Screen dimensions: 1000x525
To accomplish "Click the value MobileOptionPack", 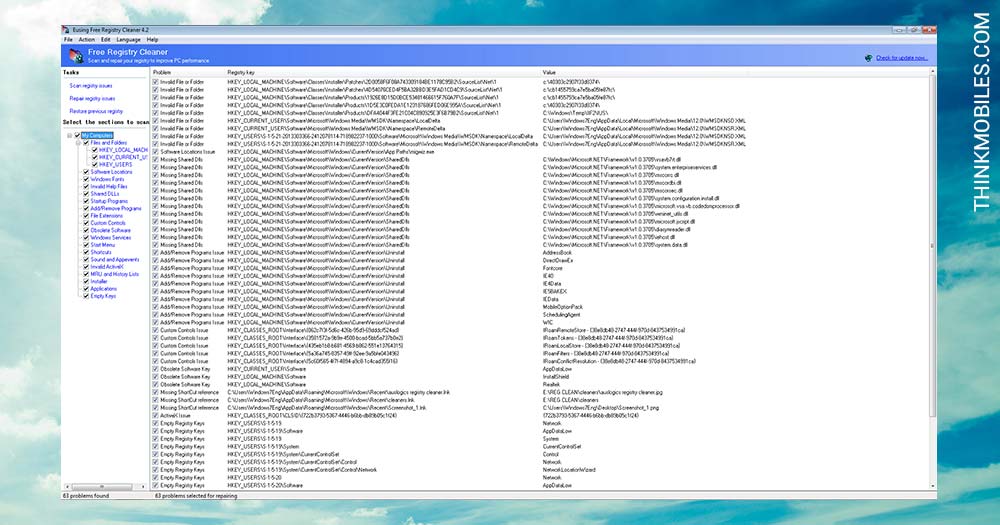I will pyautogui.click(x=562, y=307).
